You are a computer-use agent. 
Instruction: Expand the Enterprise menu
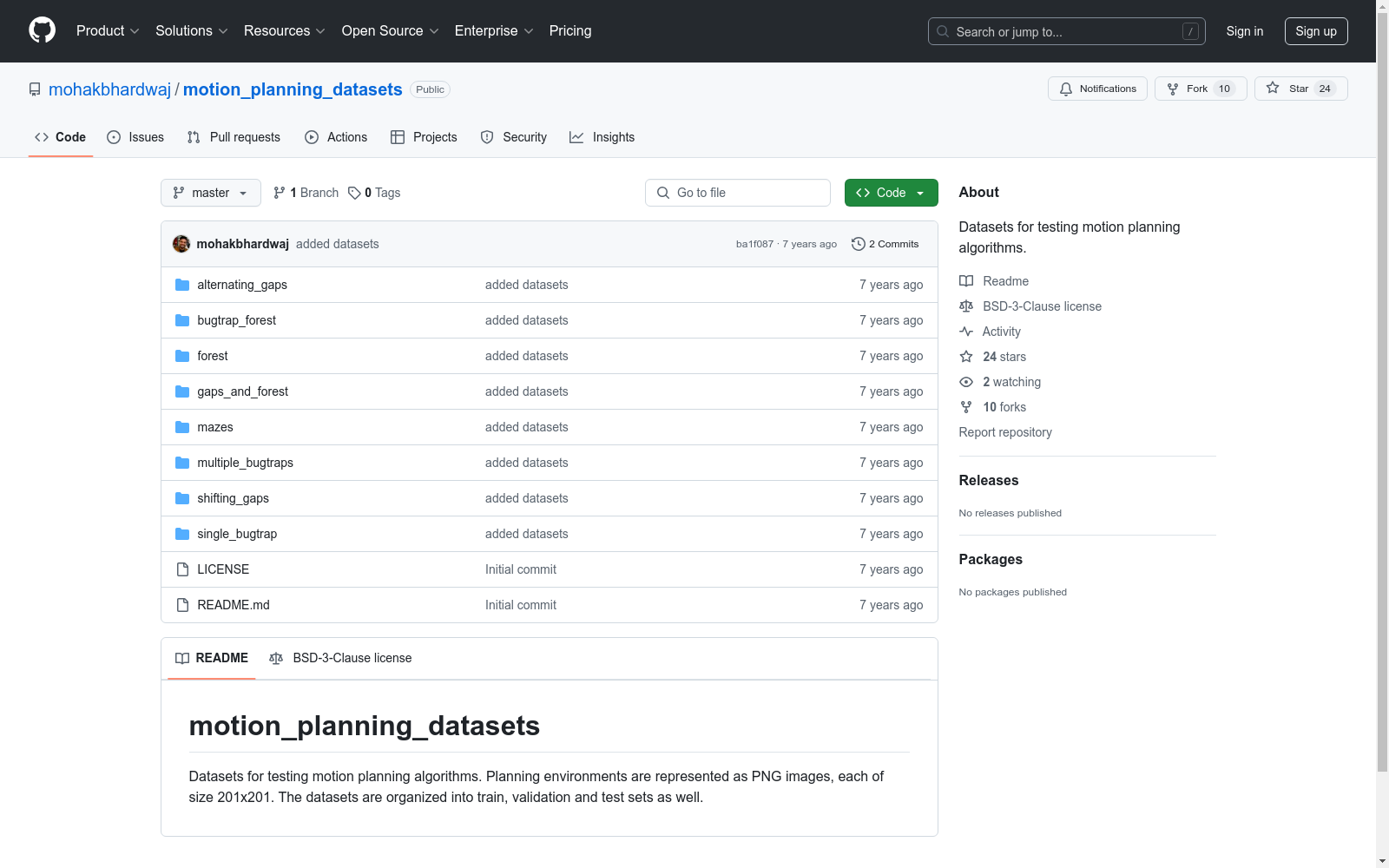(494, 31)
